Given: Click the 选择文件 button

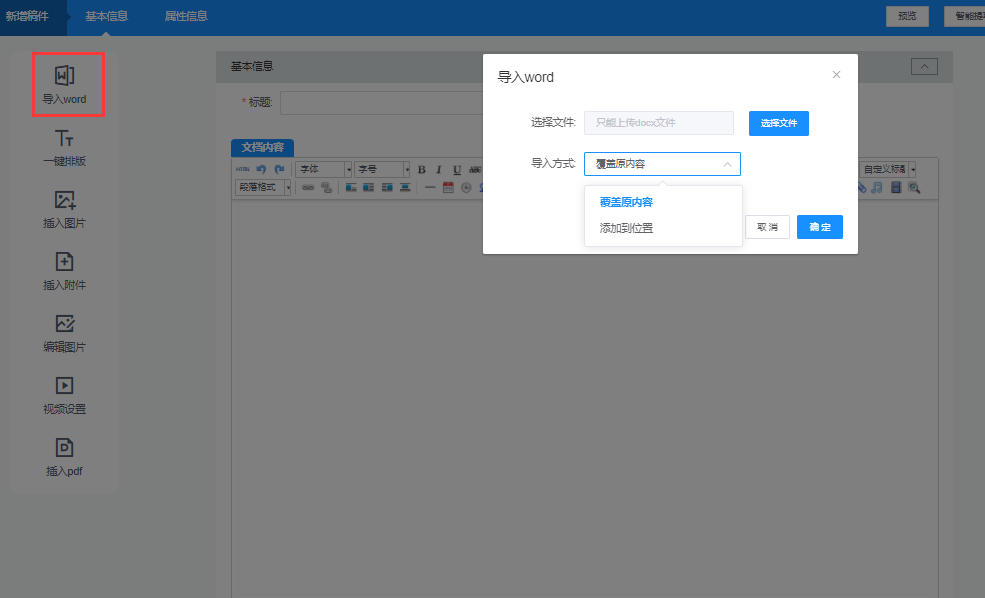Looking at the screenshot, I should pos(778,123).
